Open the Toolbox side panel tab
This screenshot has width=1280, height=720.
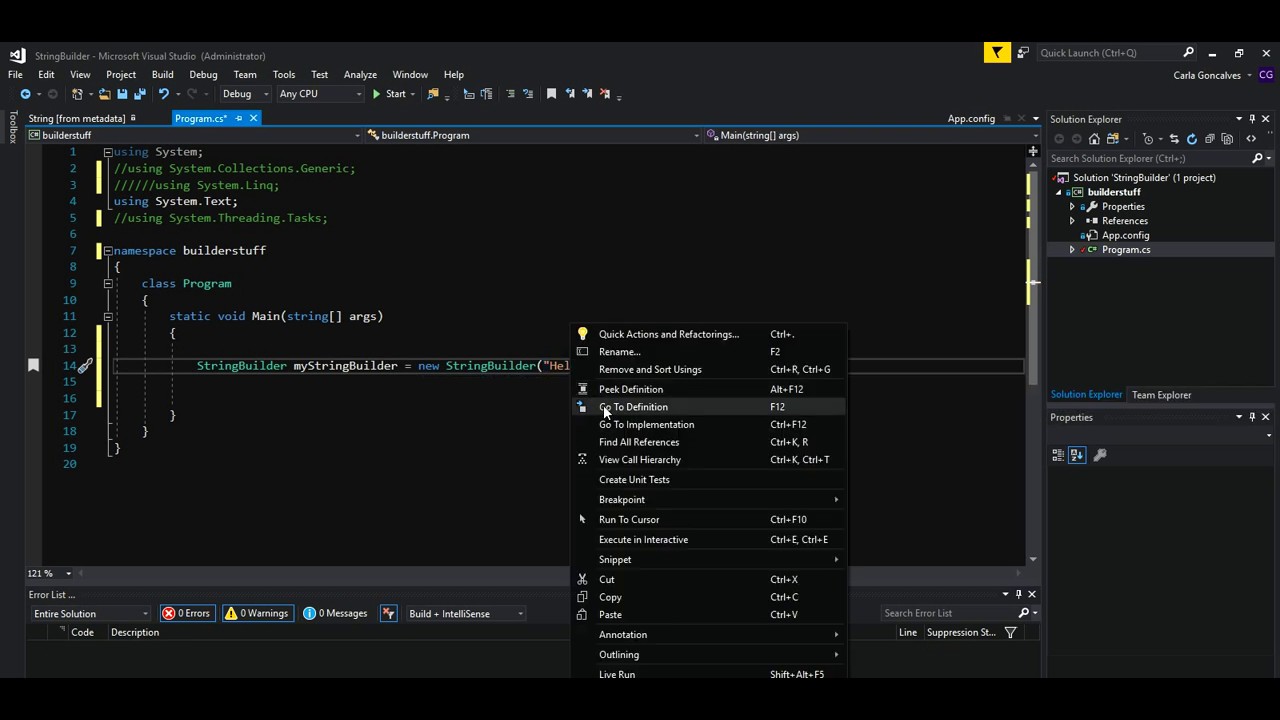tap(13, 128)
